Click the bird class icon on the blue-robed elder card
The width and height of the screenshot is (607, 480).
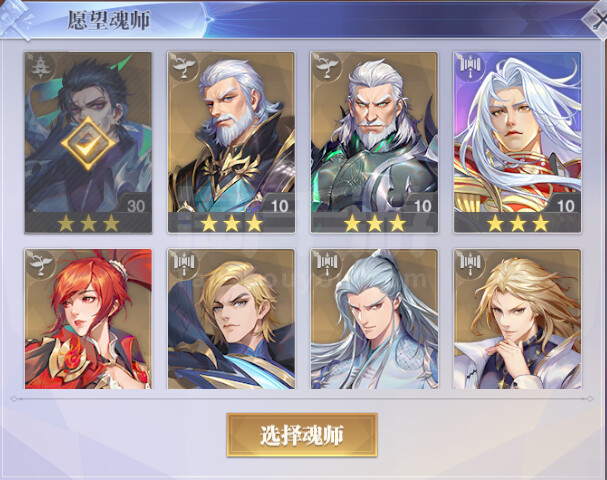[183, 68]
